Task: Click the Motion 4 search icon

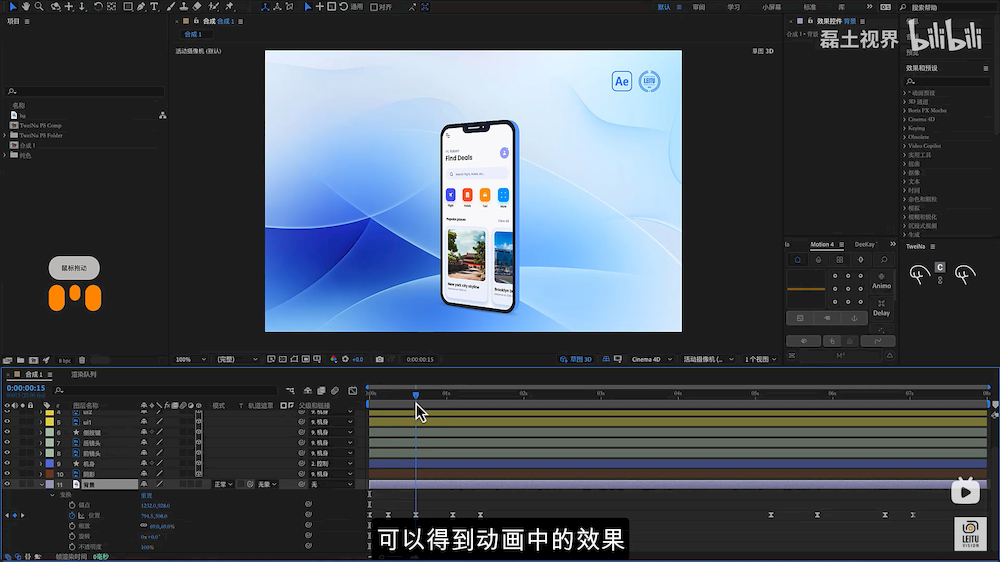Action: (x=884, y=260)
